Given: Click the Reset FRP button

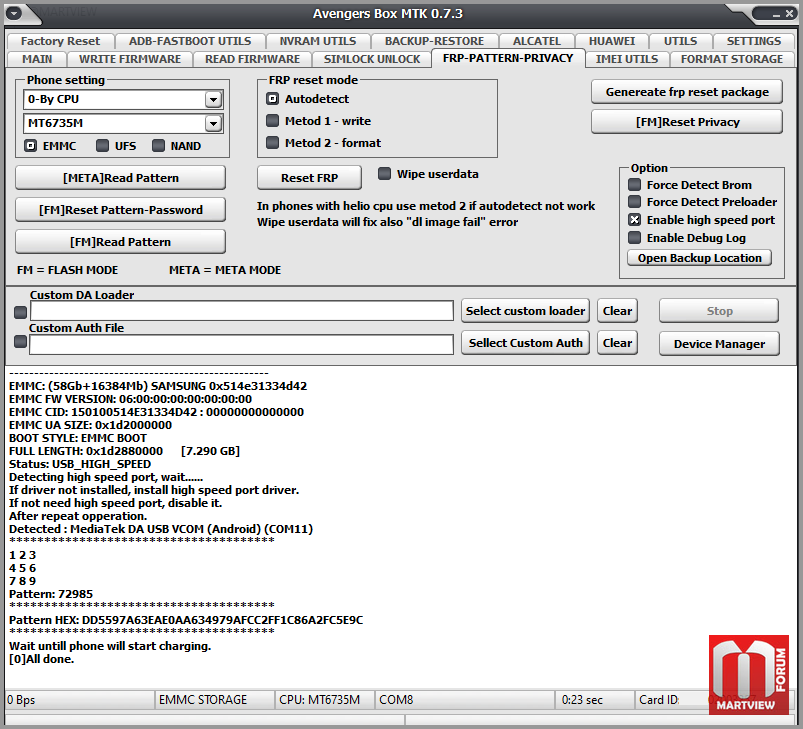Looking at the screenshot, I should 309,178.
